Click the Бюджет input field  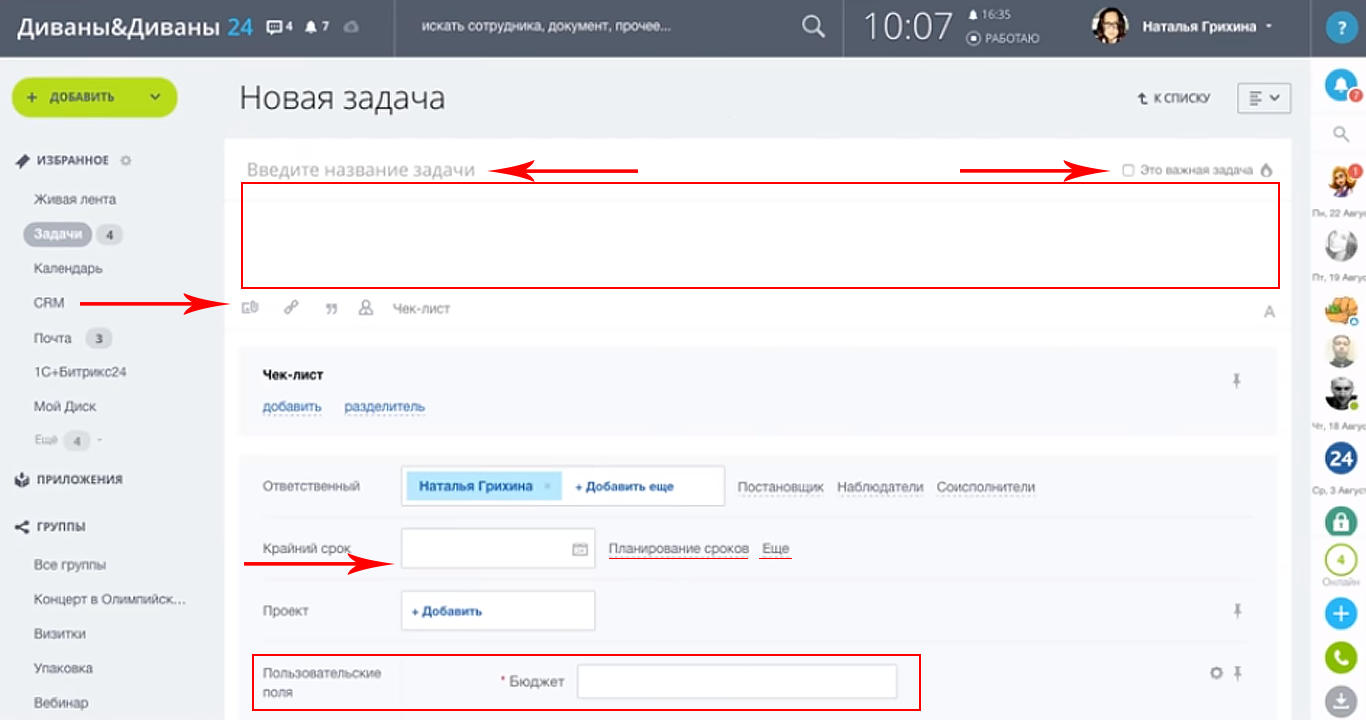click(x=737, y=682)
